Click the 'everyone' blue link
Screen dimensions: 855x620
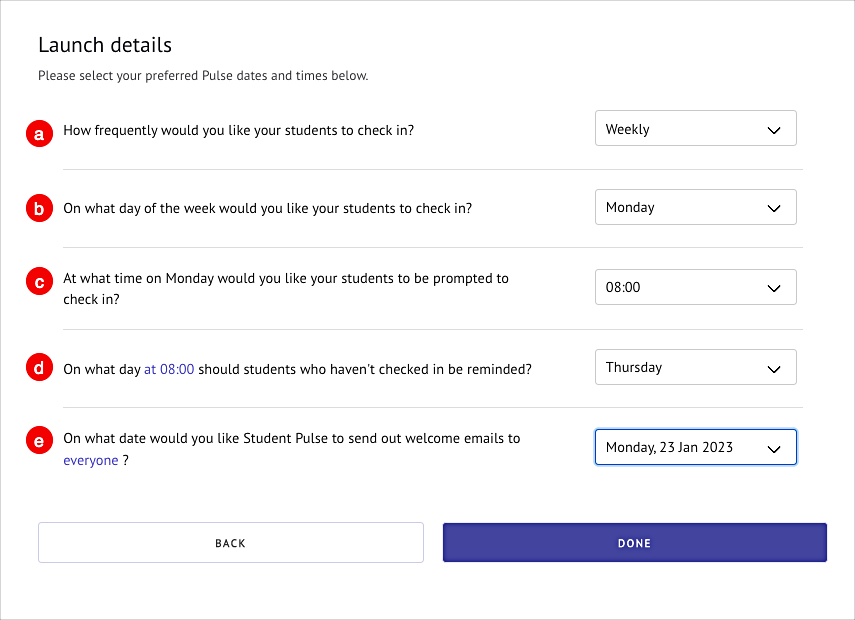click(x=91, y=460)
